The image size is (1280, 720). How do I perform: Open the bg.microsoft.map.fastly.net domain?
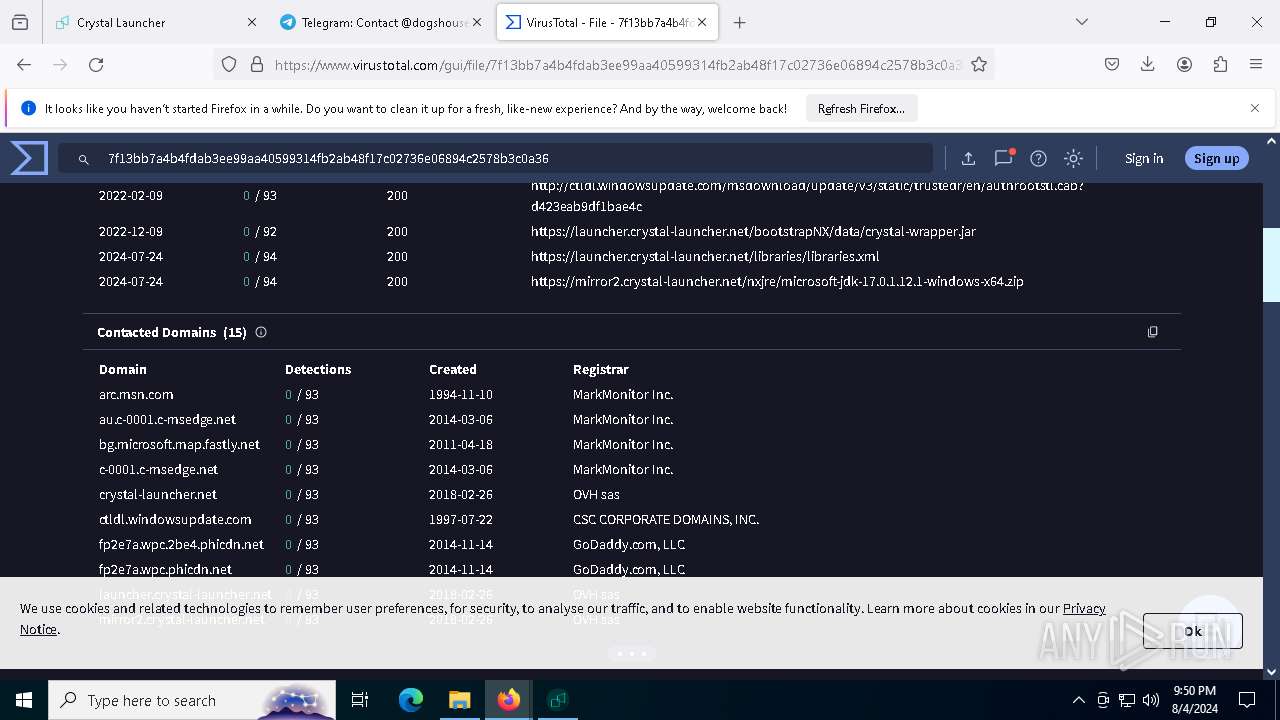coord(179,444)
